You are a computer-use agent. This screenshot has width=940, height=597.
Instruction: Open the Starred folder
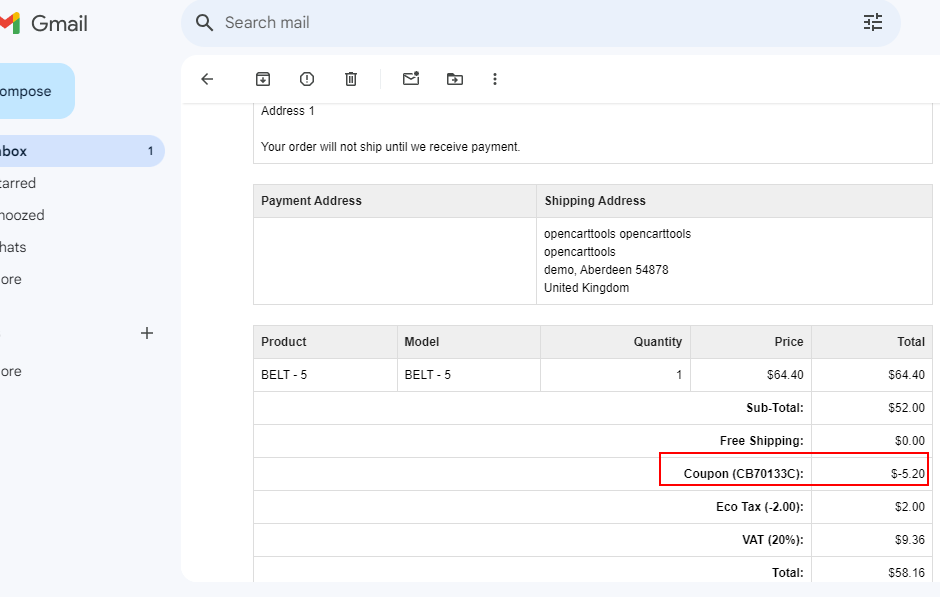click(18, 183)
